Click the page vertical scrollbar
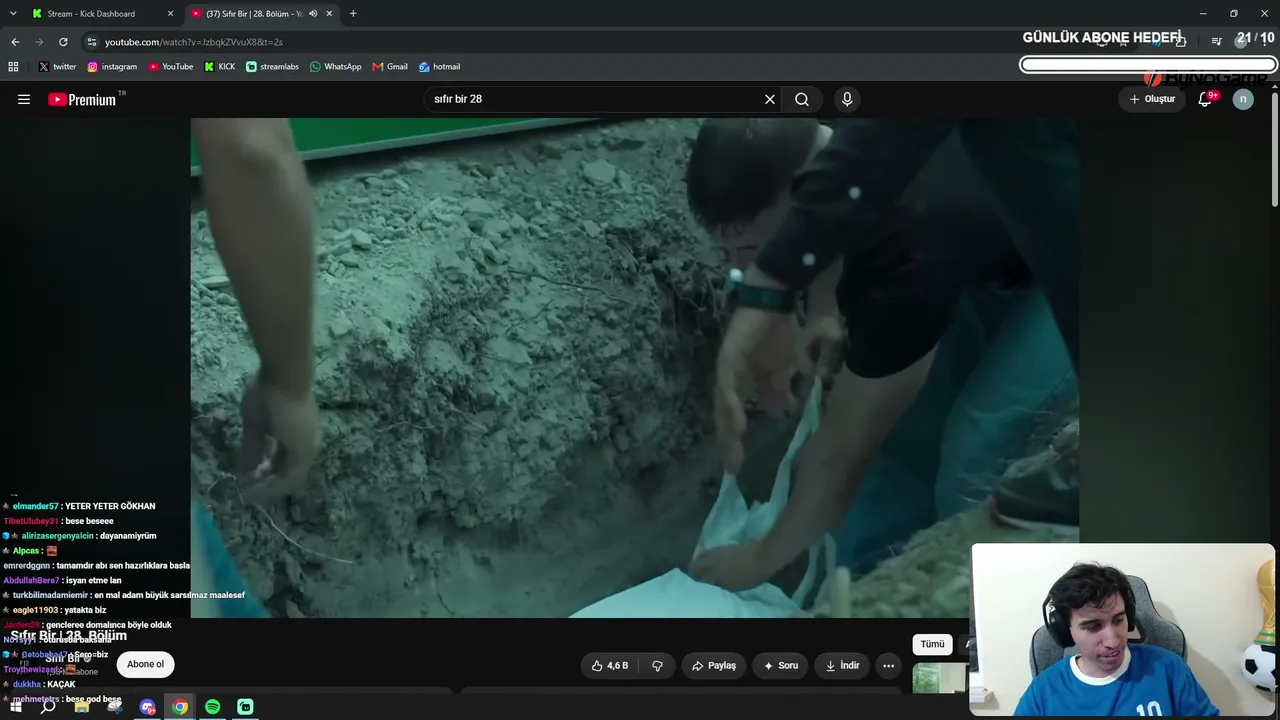The height and width of the screenshot is (720, 1280). pos(1274,150)
